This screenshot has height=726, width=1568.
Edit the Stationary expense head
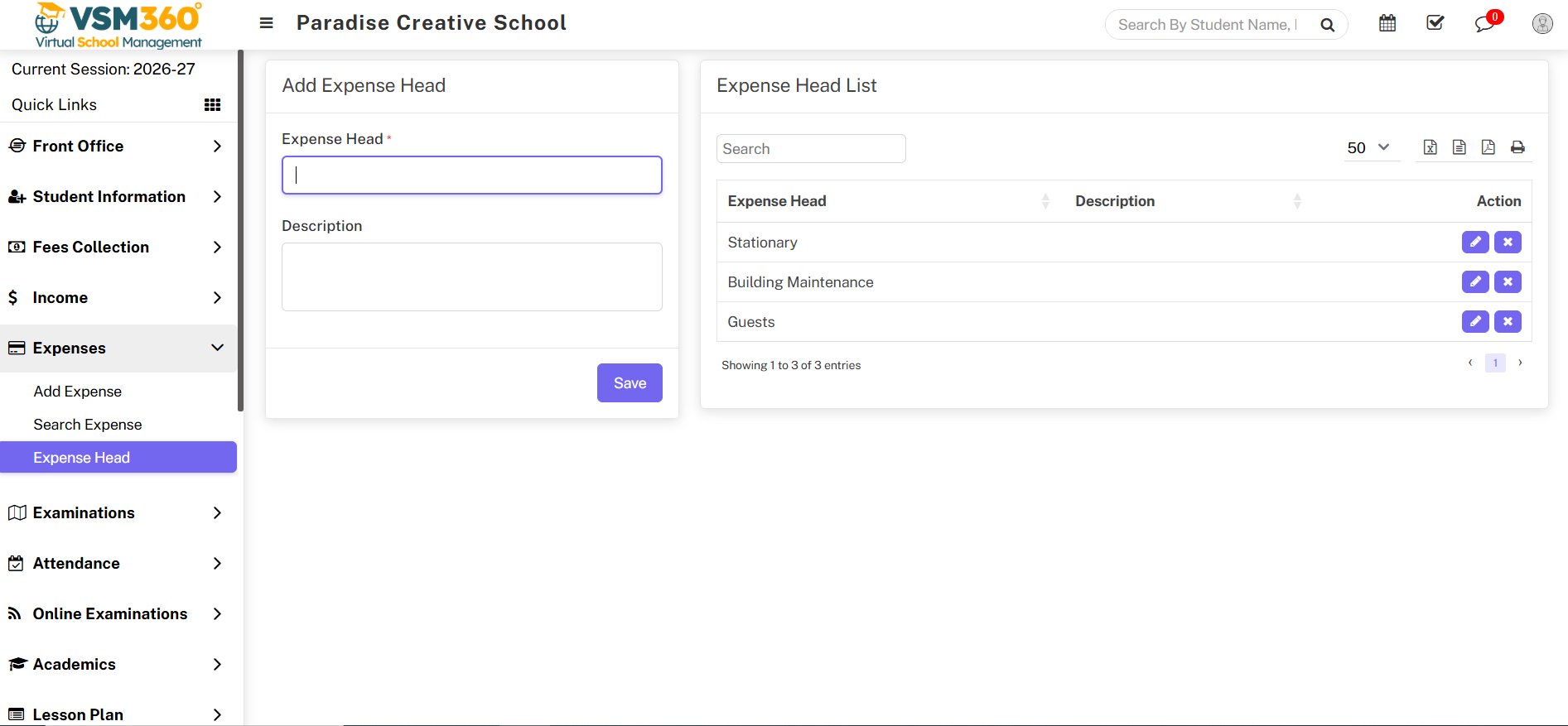[x=1474, y=243]
